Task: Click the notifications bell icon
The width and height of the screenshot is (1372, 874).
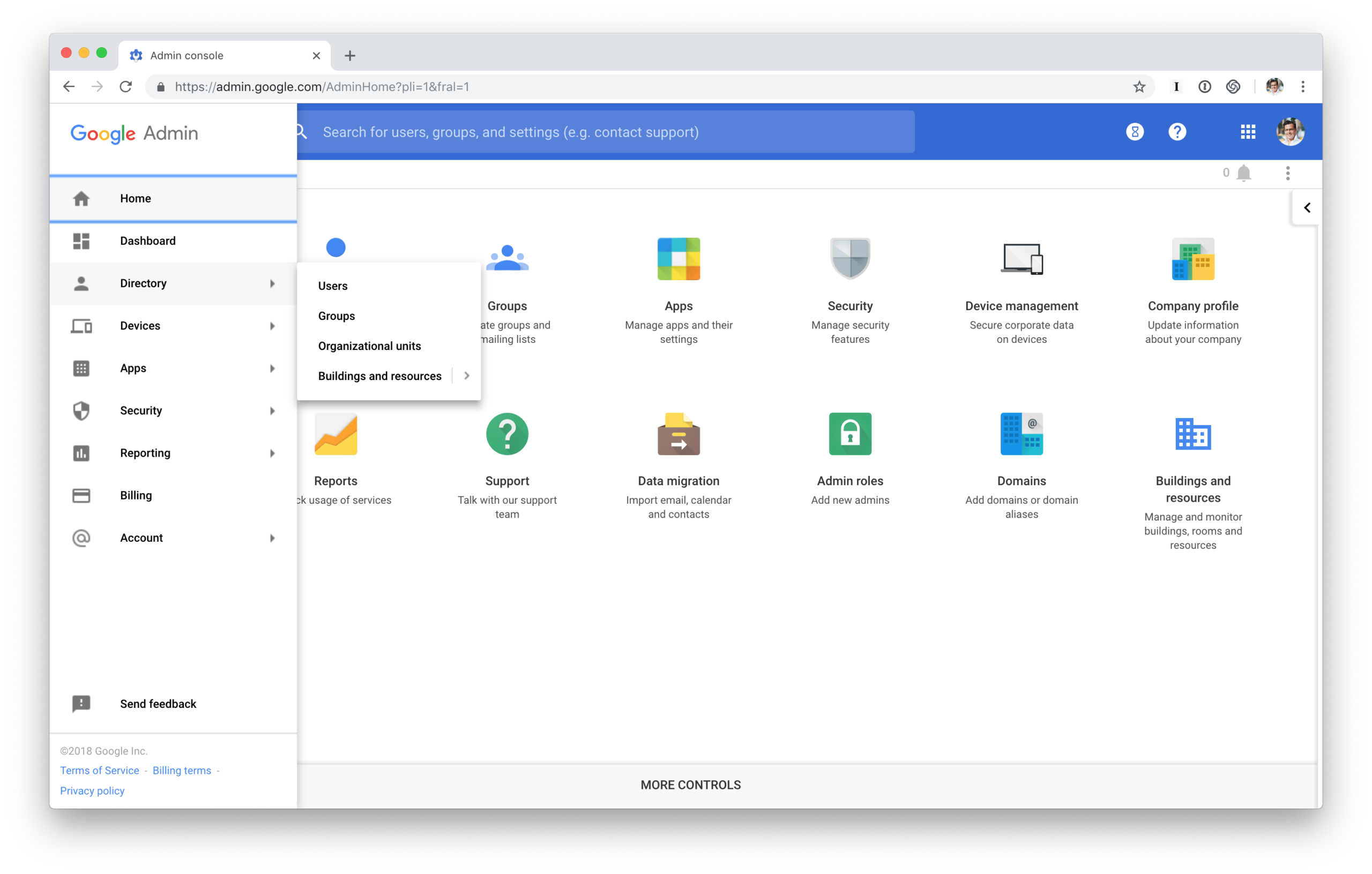Action: 1244,173
